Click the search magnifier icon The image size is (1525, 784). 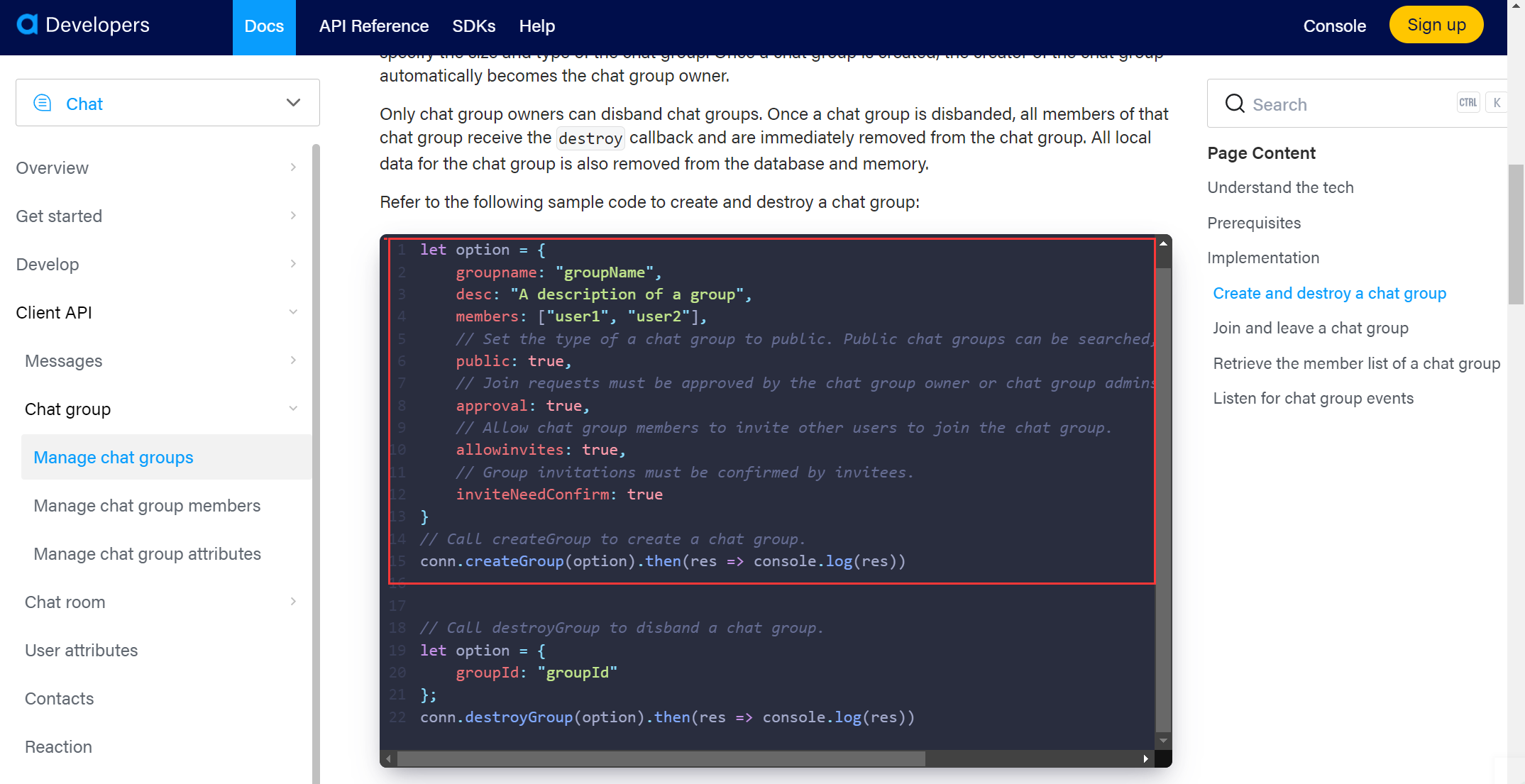click(x=1234, y=104)
